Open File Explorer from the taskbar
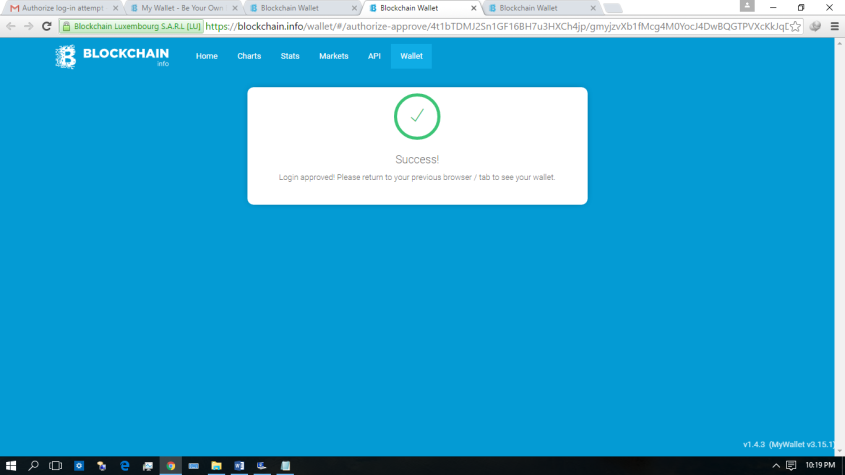Viewport: 845px width, 475px height. pyautogui.click(x=216, y=466)
